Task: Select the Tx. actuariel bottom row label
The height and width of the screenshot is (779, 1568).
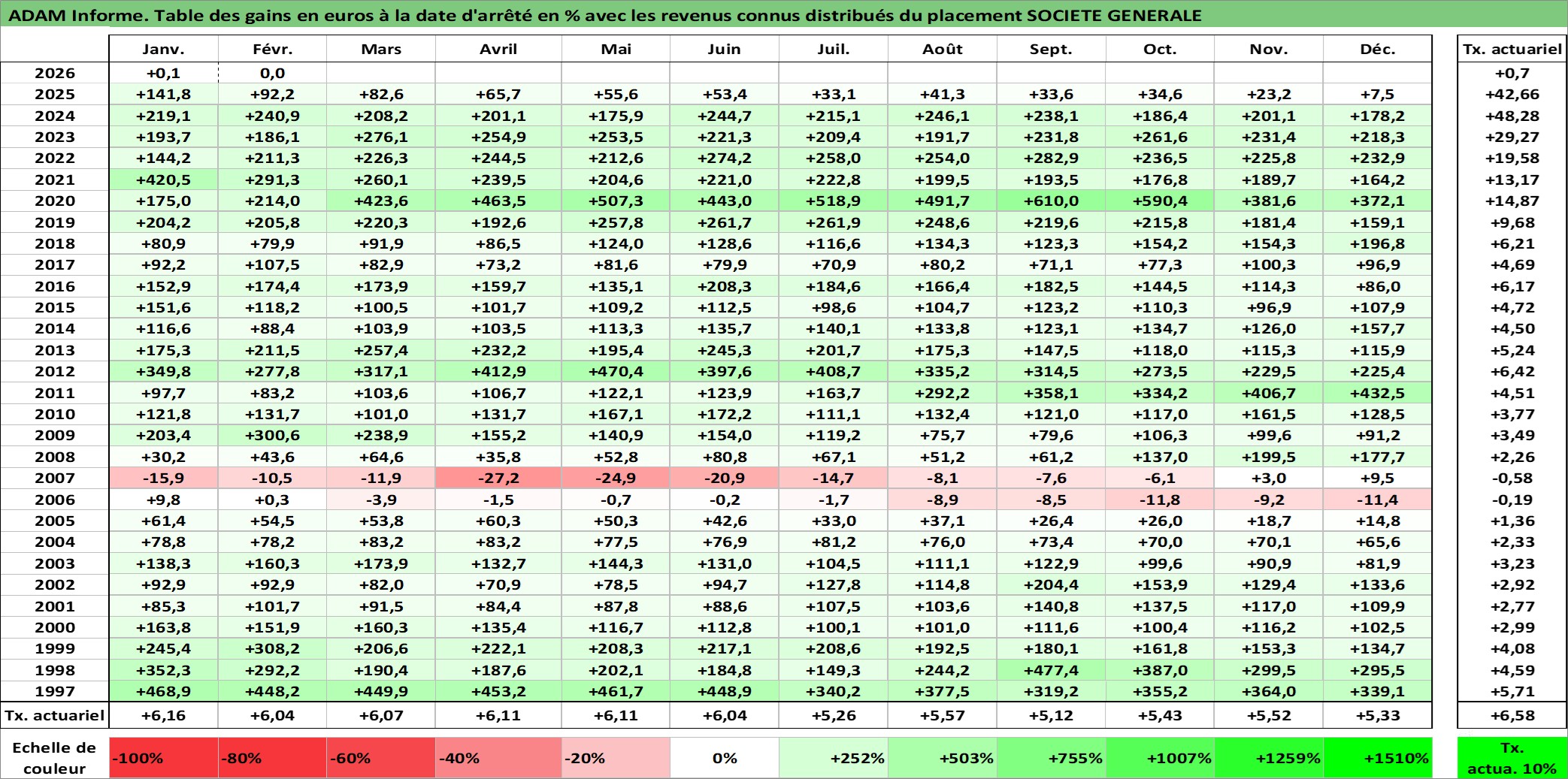Action: 55,715
